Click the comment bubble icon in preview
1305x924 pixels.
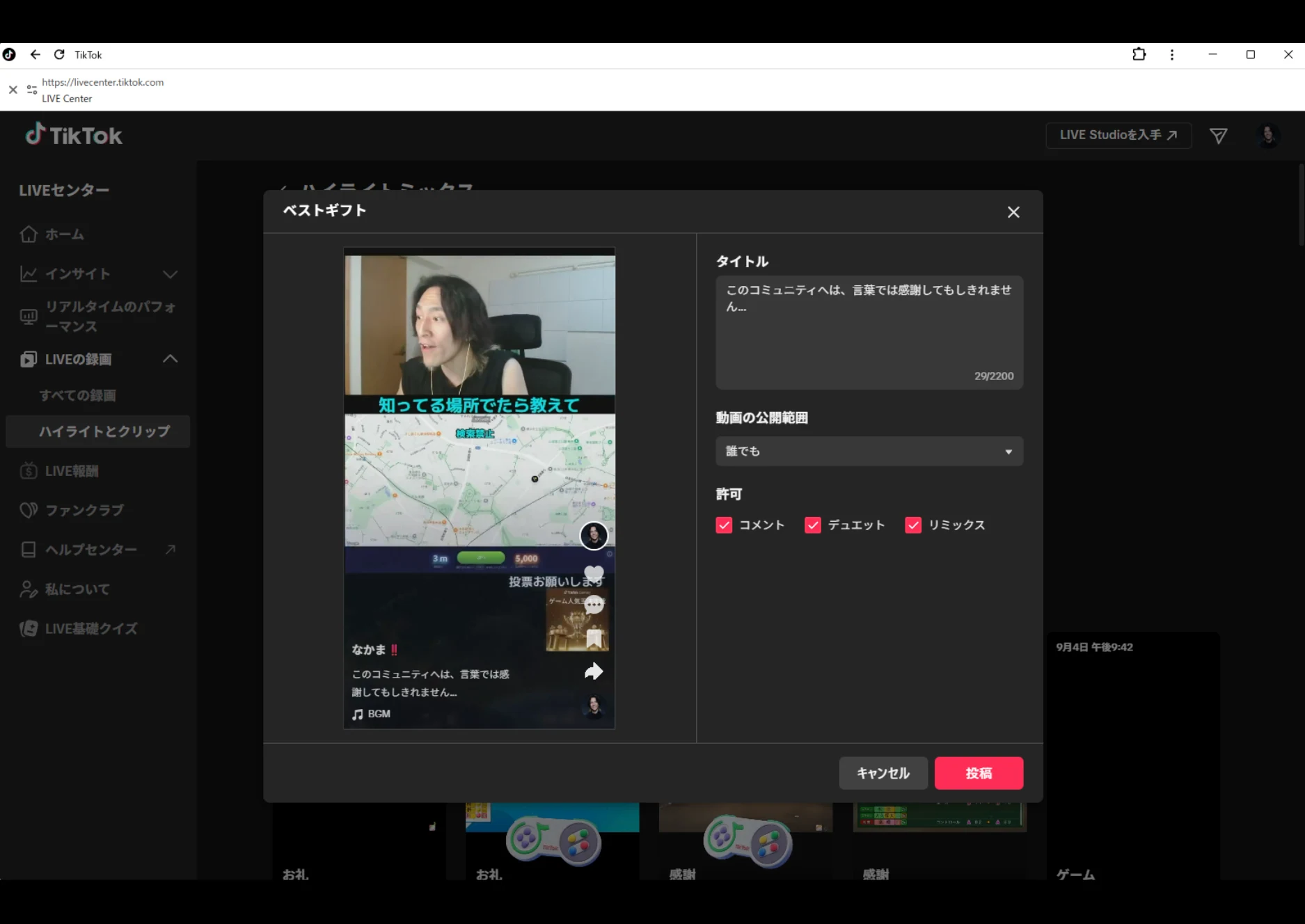(594, 605)
